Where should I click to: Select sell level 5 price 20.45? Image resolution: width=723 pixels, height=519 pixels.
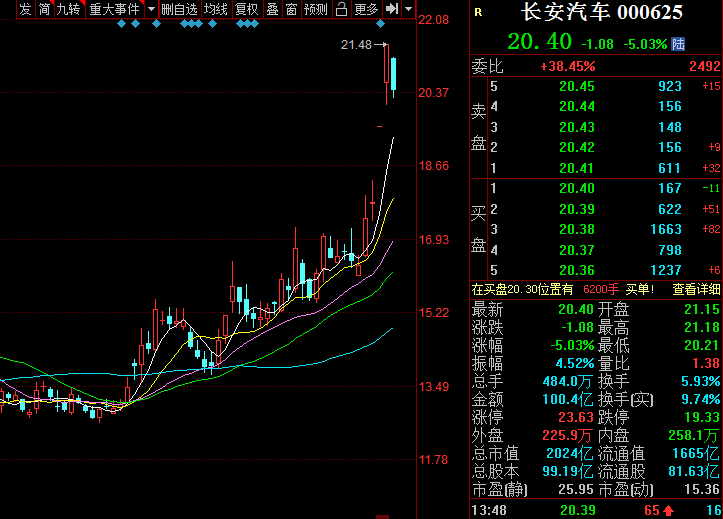pos(577,86)
